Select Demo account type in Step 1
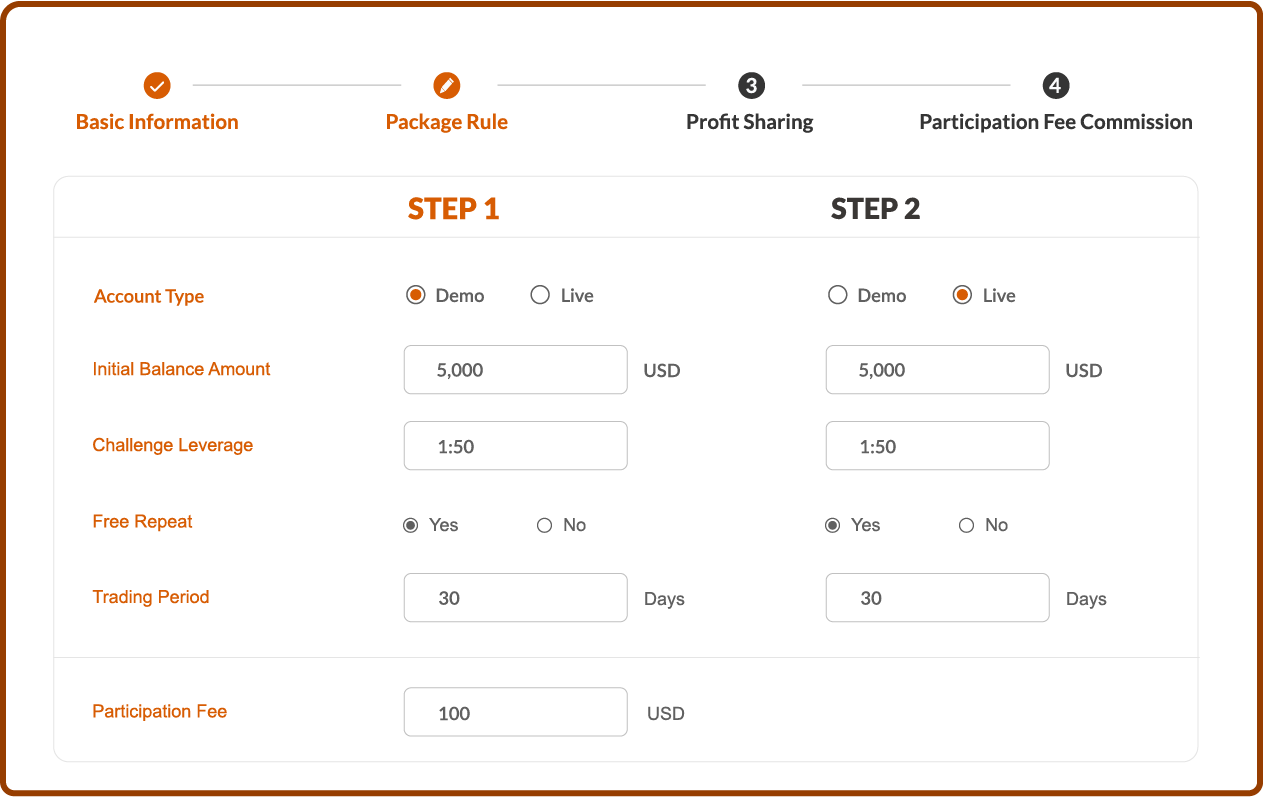 (x=416, y=295)
